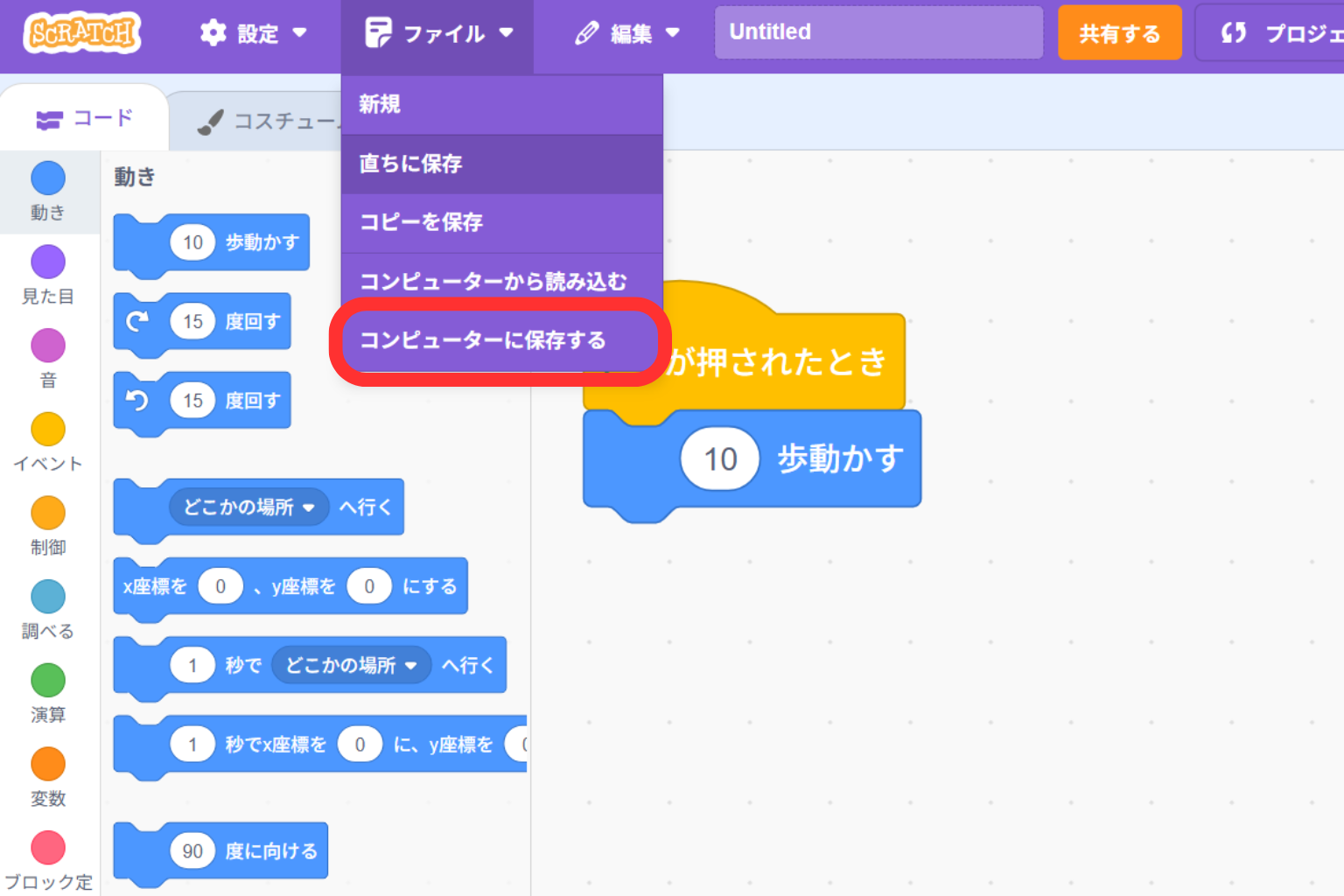Select the 制御 (Control) category icon
This screenshot has height=896, width=1344.
tap(47, 513)
